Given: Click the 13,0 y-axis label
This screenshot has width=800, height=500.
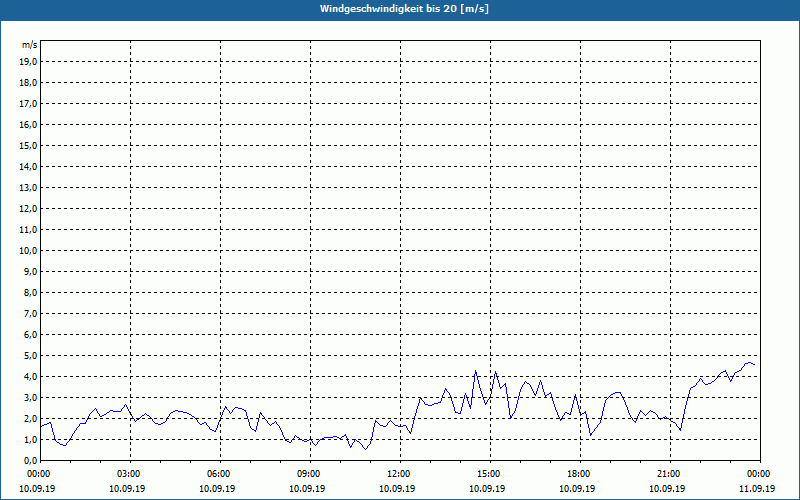Looking at the screenshot, I should click(28, 188).
